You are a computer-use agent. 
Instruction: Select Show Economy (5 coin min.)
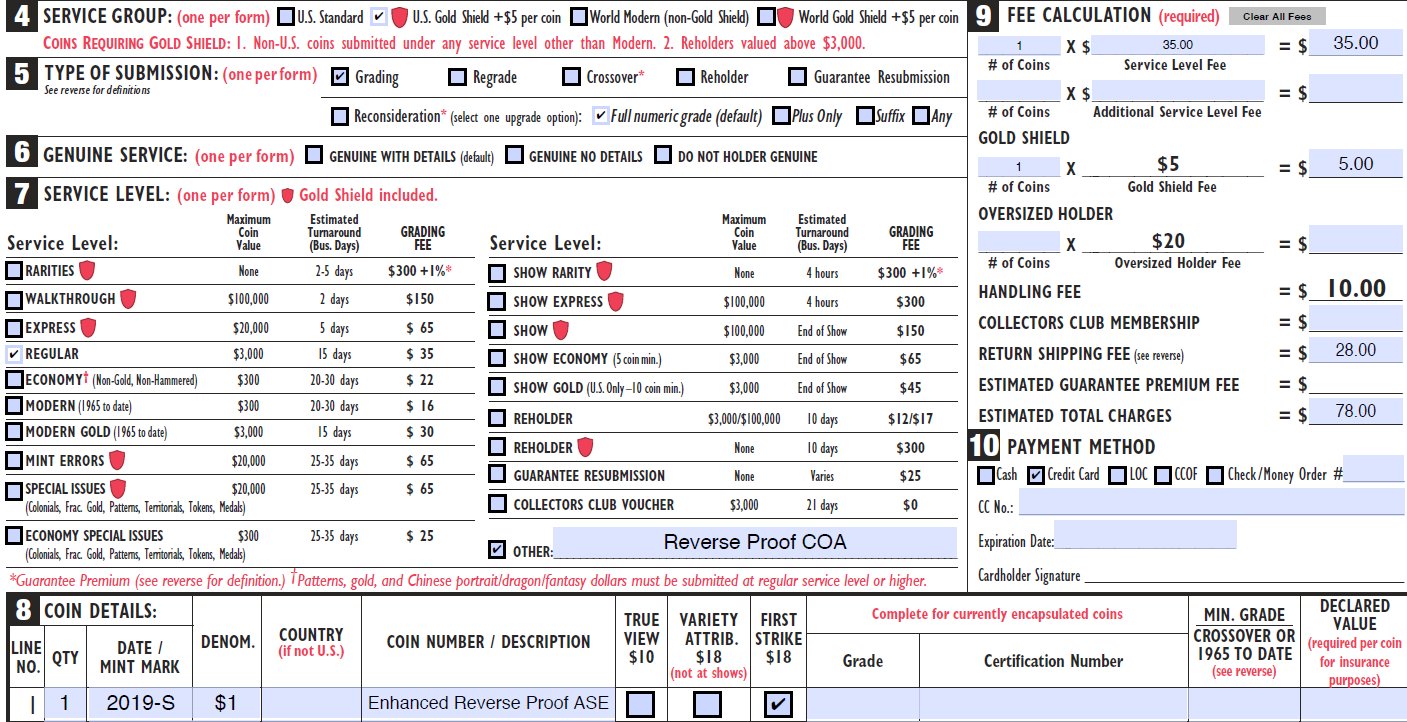point(497,359)
